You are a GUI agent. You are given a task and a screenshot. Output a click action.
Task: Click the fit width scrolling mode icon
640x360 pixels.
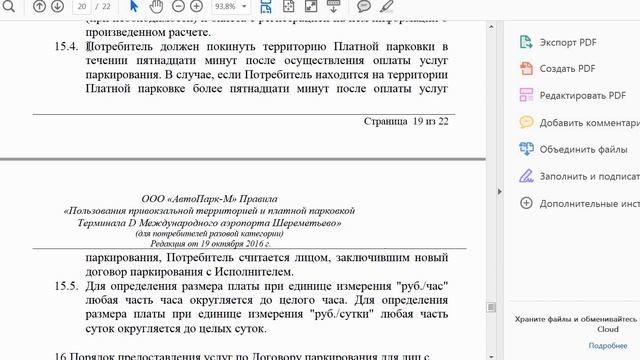coord(266,6)
